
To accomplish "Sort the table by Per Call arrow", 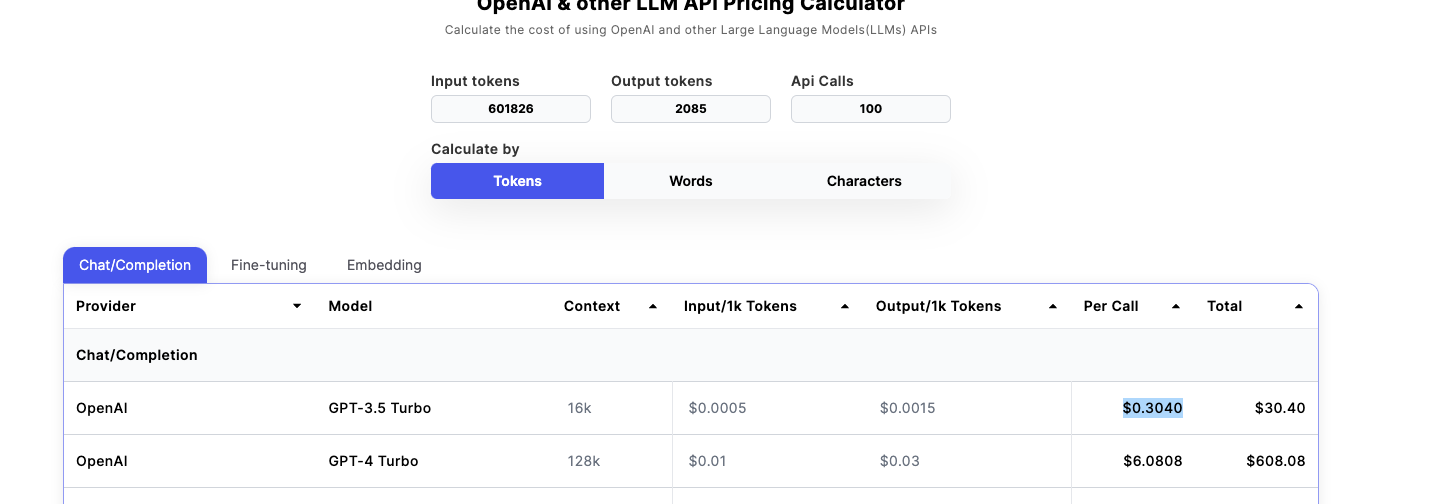I will click(1176, 306).
